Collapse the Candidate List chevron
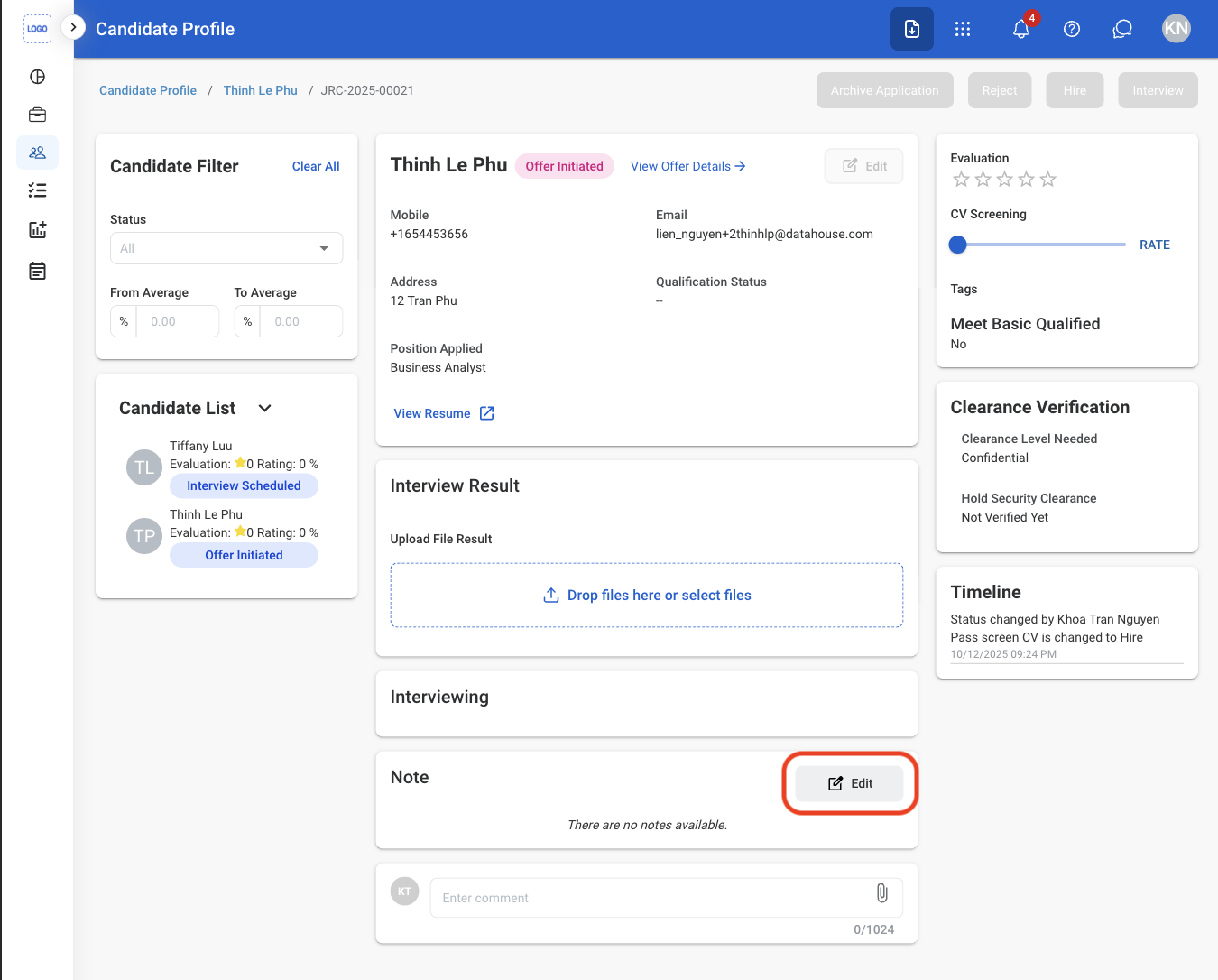The width and height of the screenshot is (1218, 980). (x=264, y=408)
